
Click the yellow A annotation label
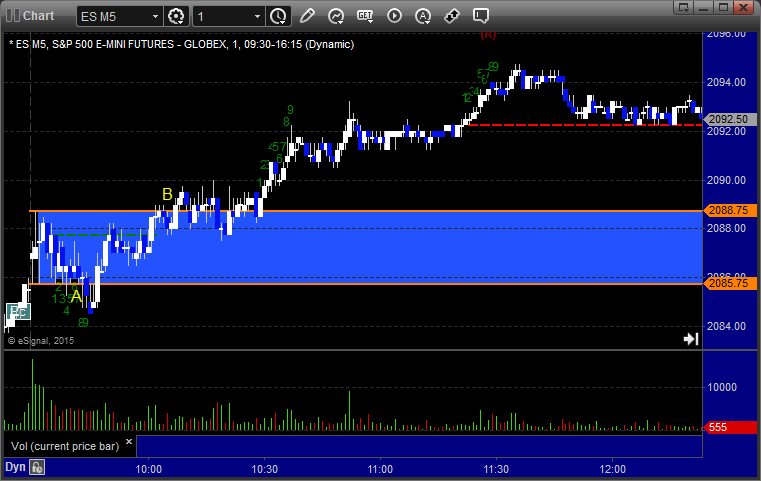click(x=76, y=297)
